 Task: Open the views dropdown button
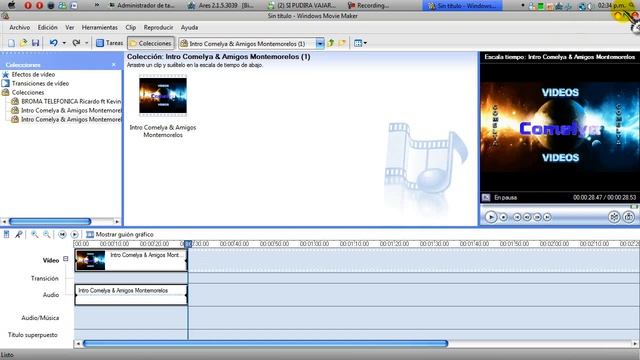pyautogui.click(x=360, y=43)
